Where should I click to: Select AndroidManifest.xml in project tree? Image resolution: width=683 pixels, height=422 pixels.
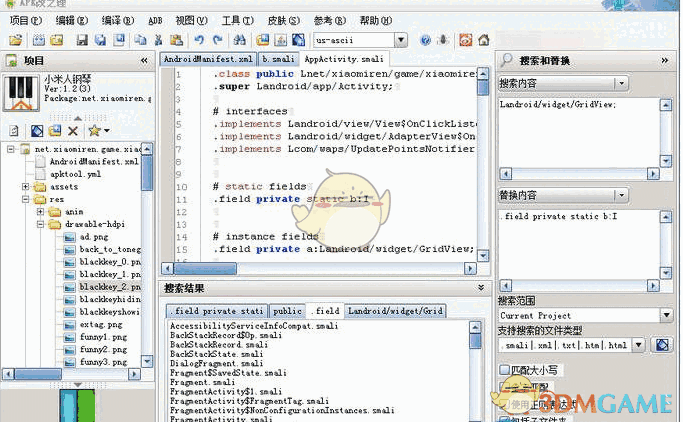click(x=94, y=162)
